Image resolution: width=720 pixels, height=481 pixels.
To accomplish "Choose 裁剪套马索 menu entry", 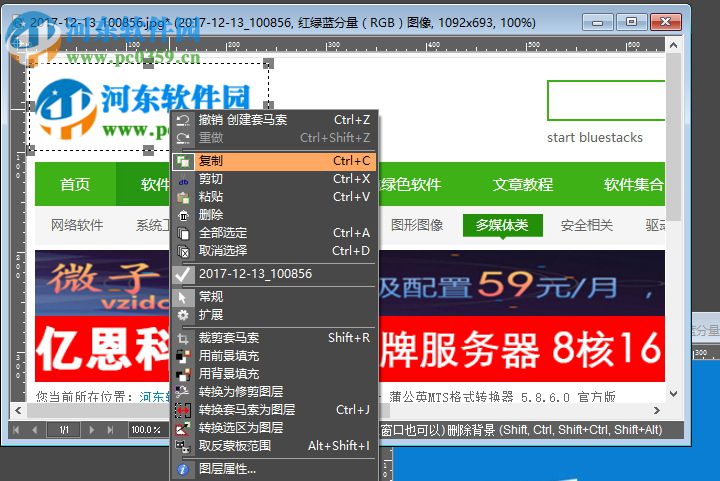I will [x=274, y=338].
